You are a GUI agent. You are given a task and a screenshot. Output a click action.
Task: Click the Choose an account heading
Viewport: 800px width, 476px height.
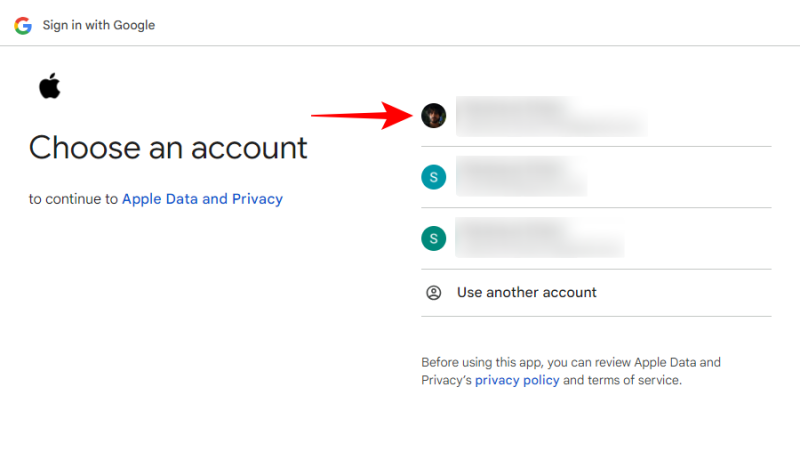168,148
